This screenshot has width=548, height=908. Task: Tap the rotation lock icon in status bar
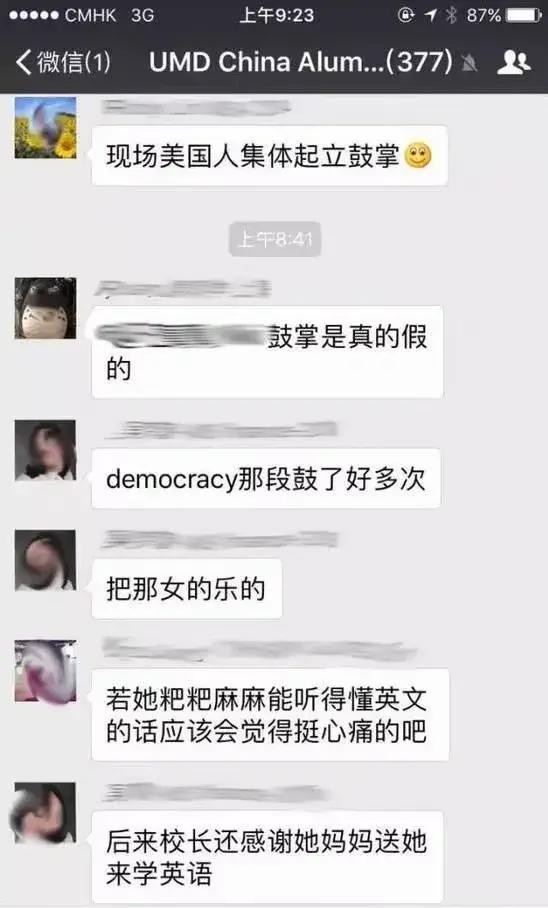406,15
